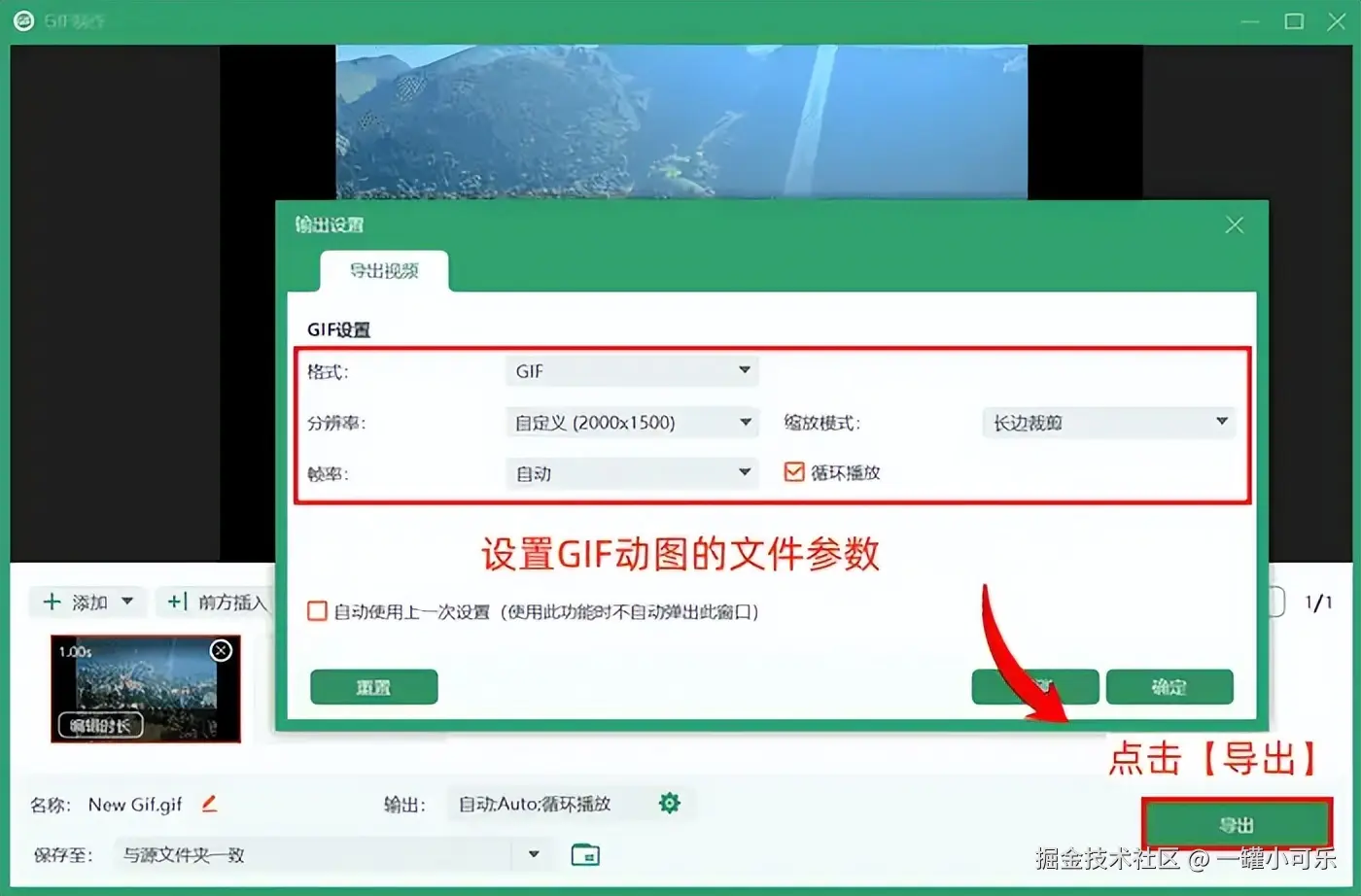Click the 确定 button
This screenshot has width=1361, height=896.
(1169, 687)
